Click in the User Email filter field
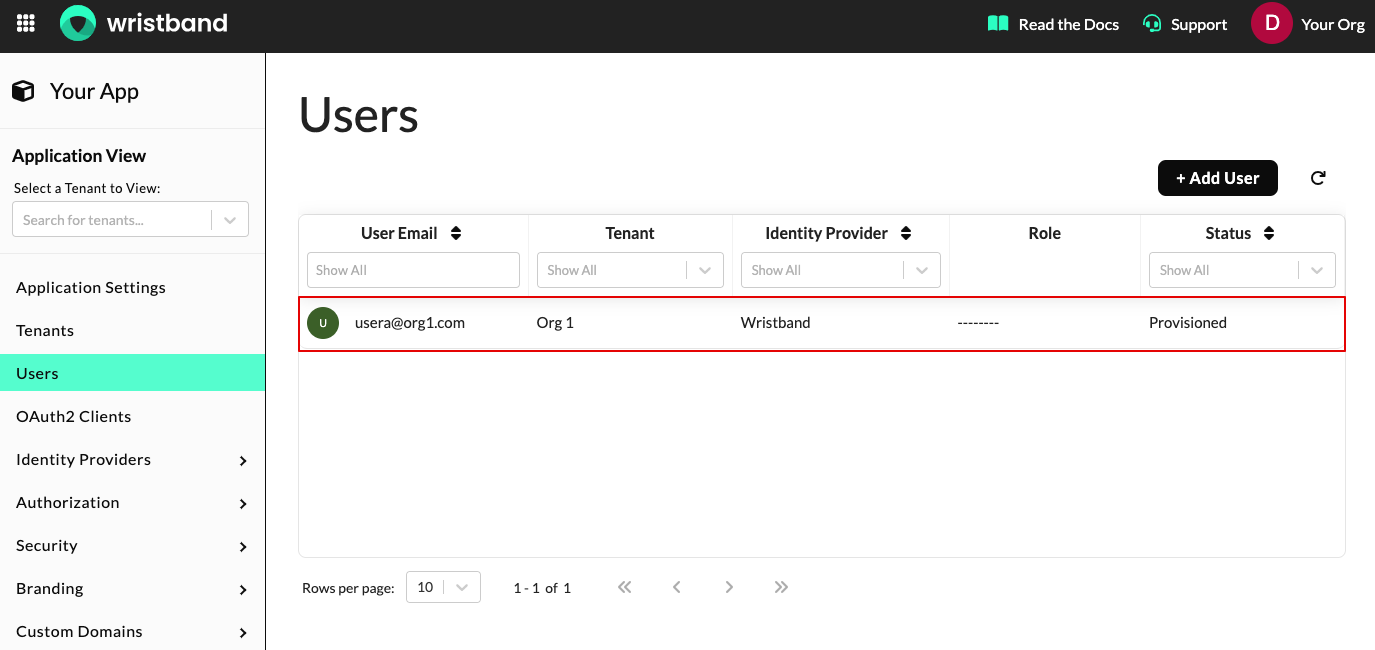 point(413,270)
